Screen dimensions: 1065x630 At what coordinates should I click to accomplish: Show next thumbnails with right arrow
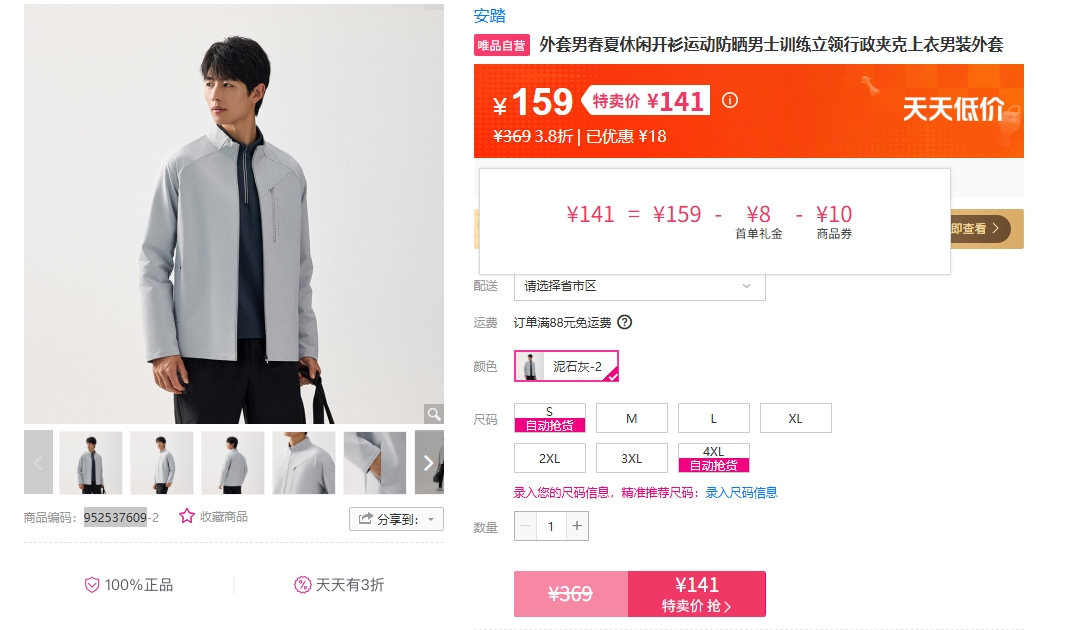pos(429,462)
